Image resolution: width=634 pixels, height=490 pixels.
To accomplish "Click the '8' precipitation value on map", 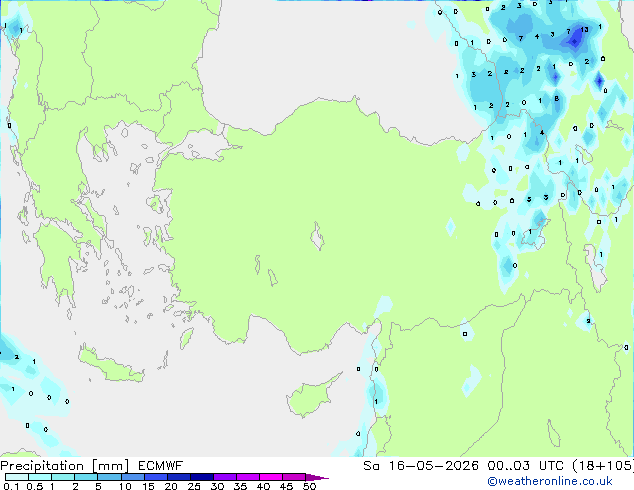I will (x=557, y=99).
